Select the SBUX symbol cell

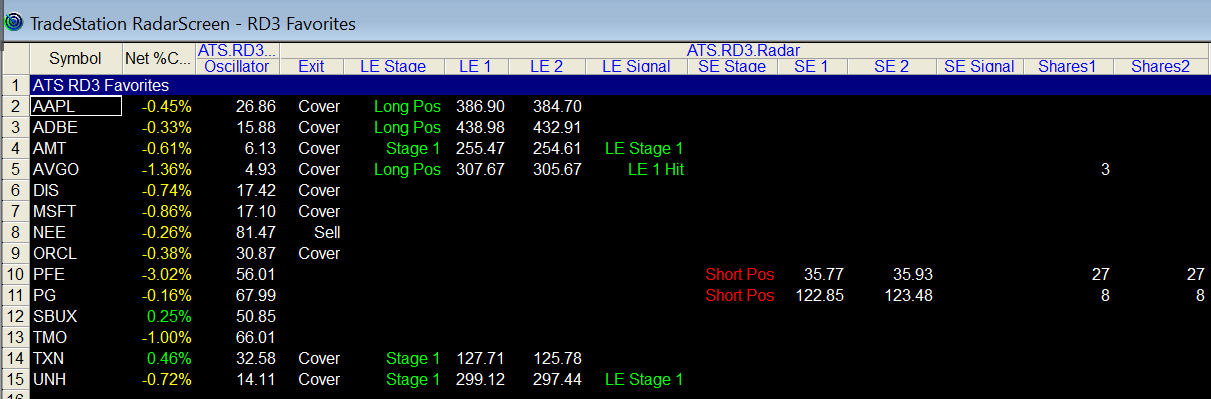[x=76, y=316]
